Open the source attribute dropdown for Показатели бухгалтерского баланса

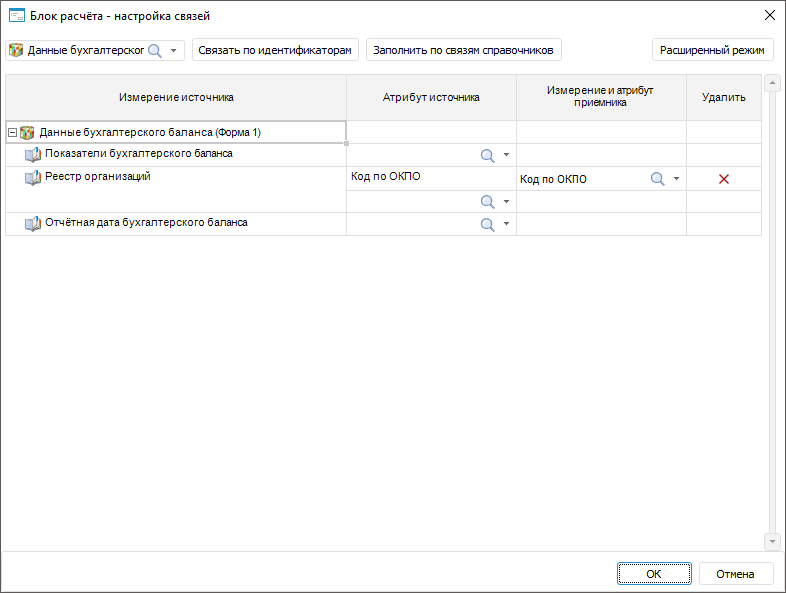click(x=506, y=155)
